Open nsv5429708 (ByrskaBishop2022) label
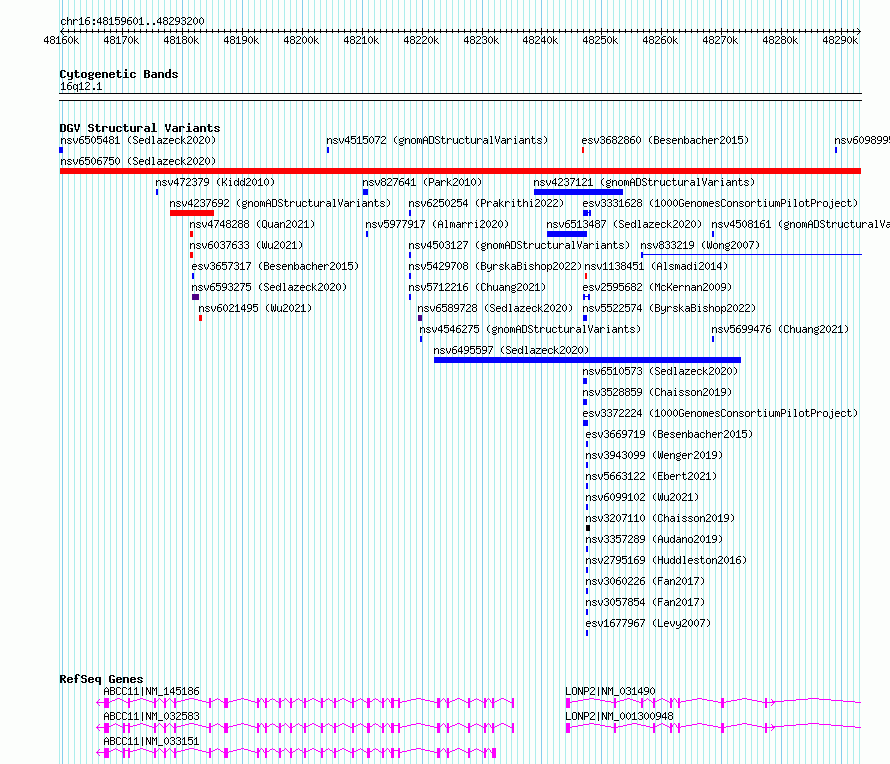This screenshot has height=764, width=890. click(x=496, y=266)
